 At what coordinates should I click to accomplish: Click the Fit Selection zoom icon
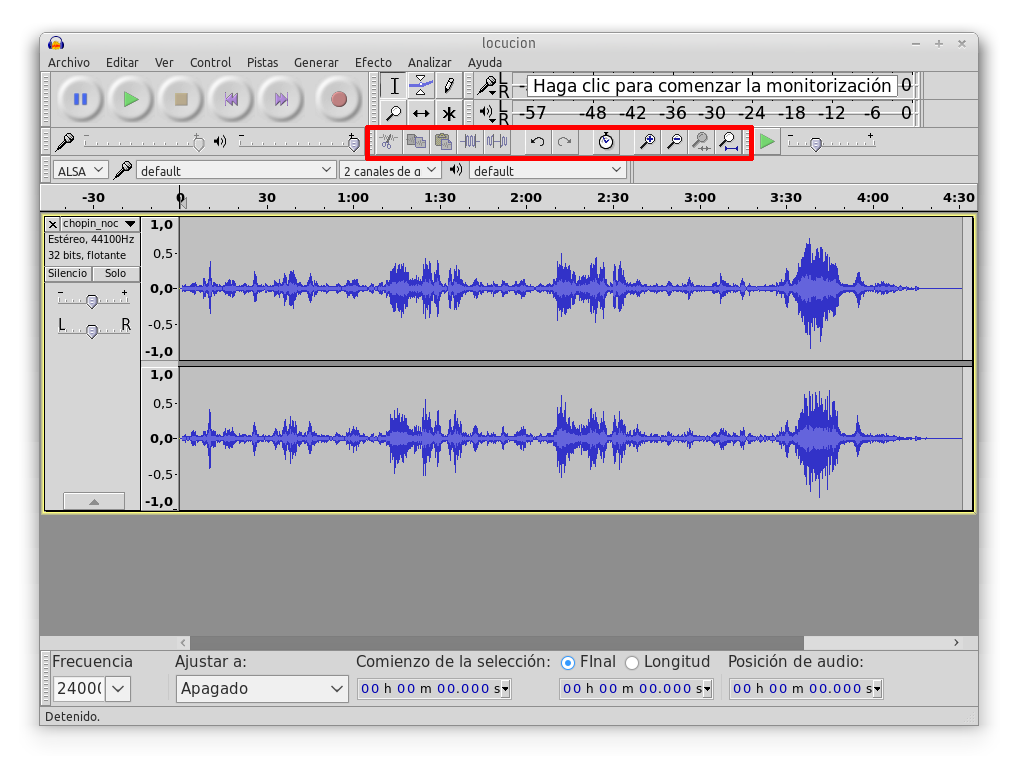pyautogui.click(x=701, y=141)
